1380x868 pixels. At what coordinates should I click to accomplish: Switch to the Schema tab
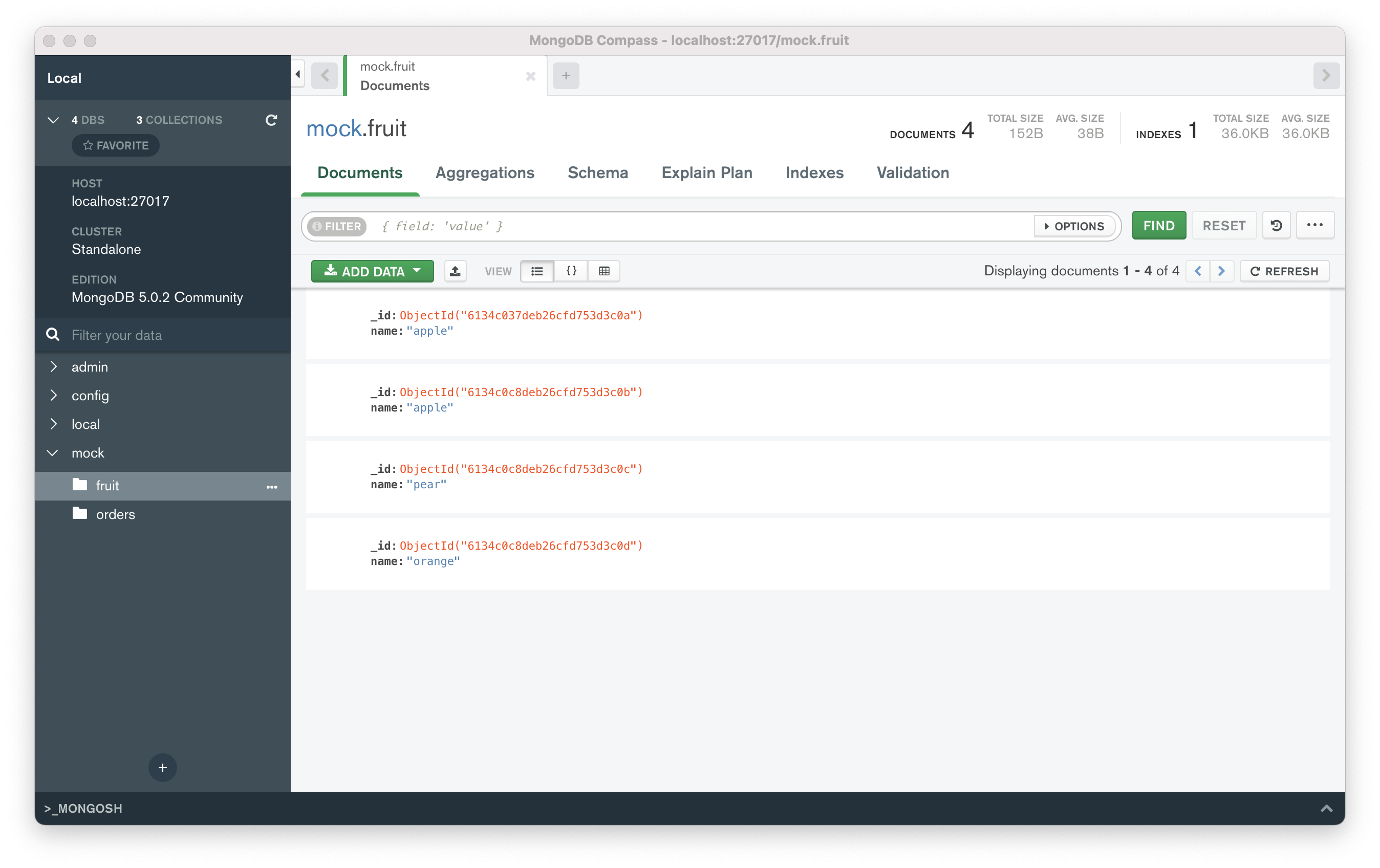[x=598, y=172]
